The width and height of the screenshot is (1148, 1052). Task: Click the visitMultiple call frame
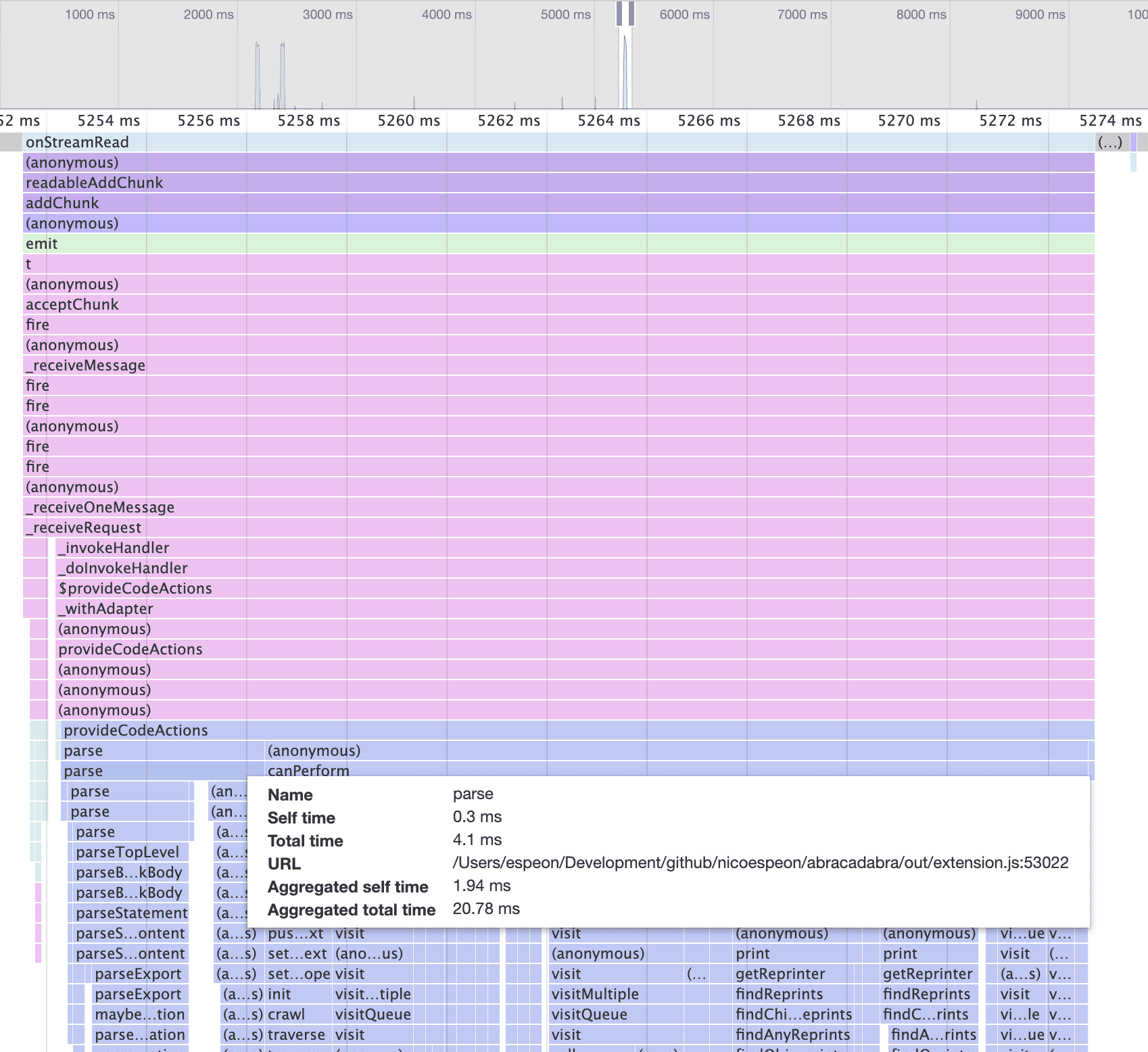tap(615, 994)
